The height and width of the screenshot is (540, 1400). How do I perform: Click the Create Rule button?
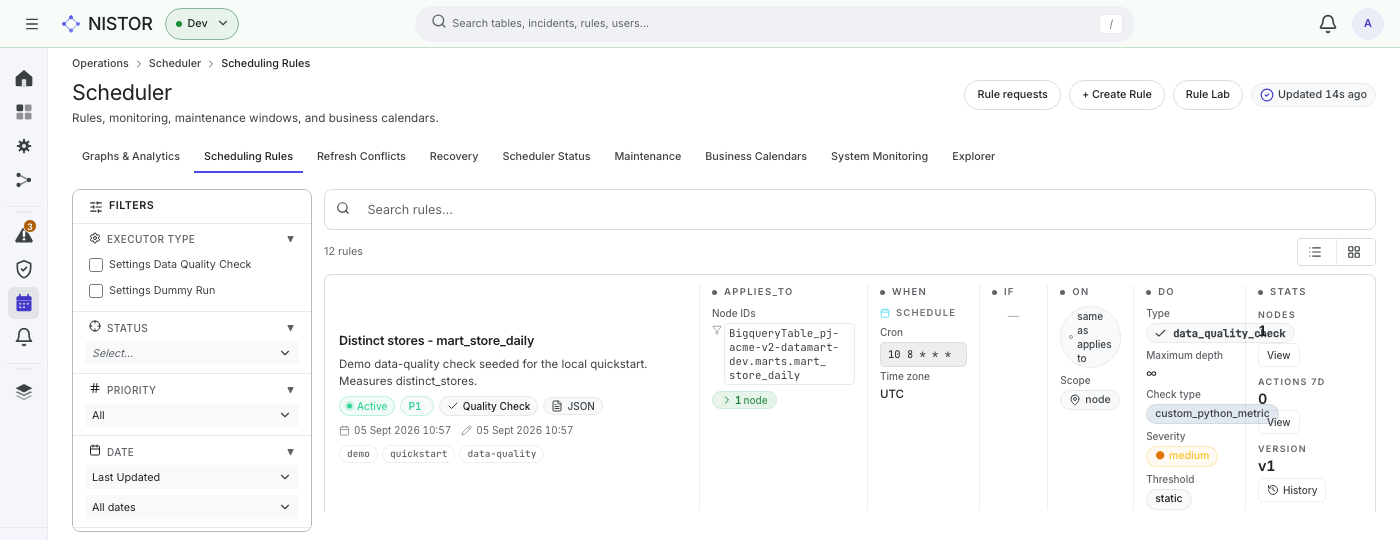[x=1117, y=94]
